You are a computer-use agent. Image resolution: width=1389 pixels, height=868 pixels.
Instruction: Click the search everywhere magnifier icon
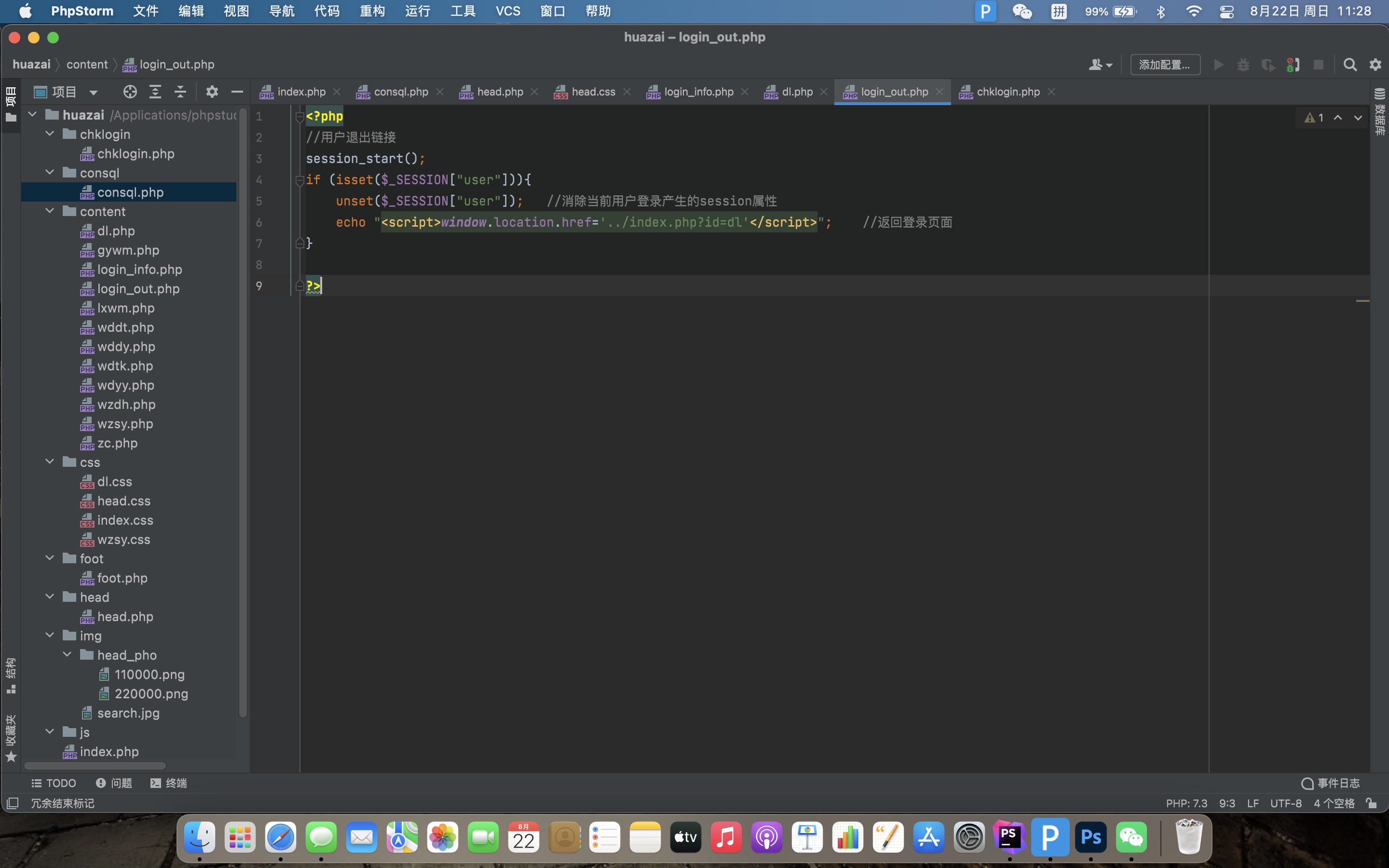pos(1350,65)
